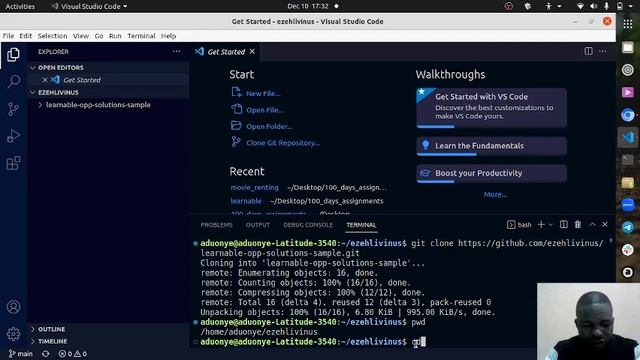
Task: Select the Terminal panel tab
Action: tap(361, 225)
